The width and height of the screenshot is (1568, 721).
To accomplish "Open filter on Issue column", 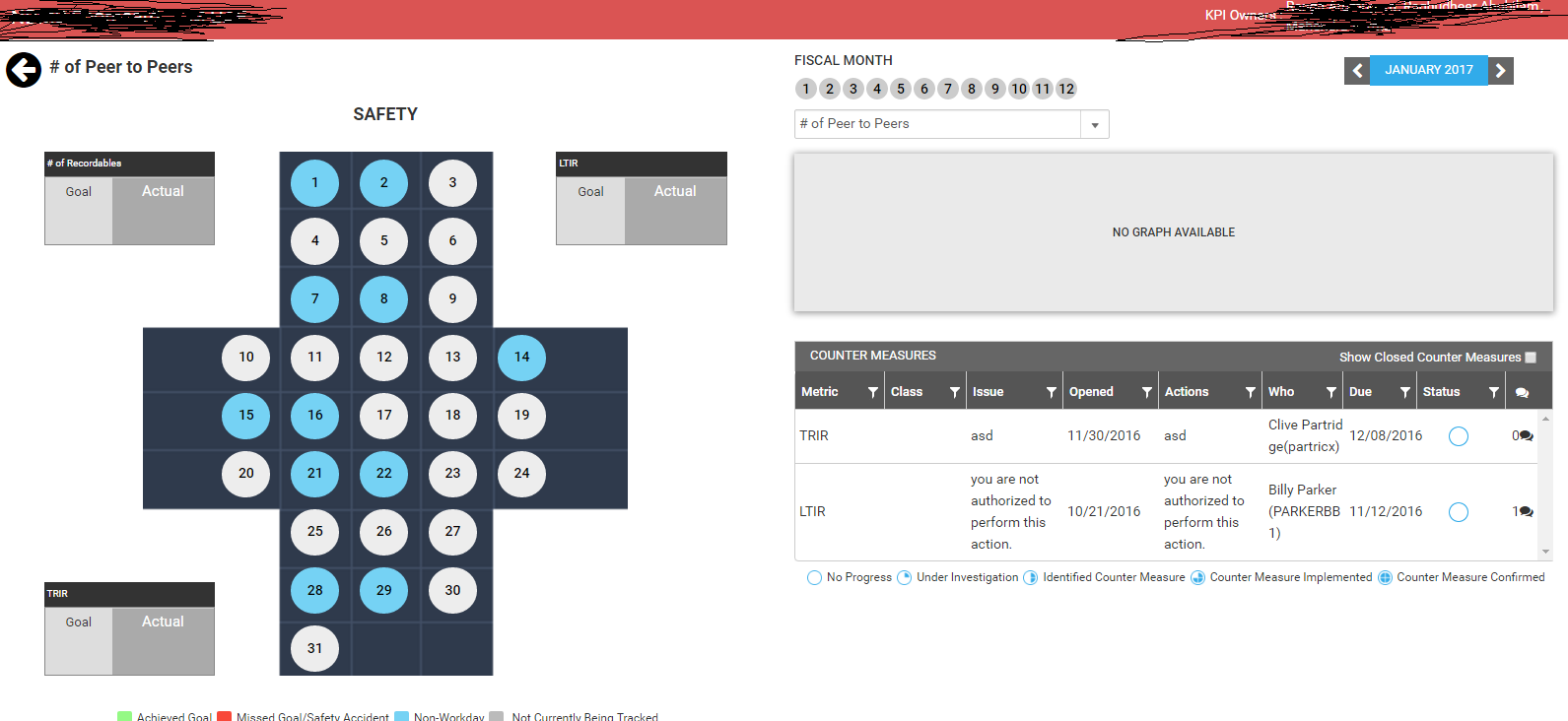I will click(1051, 392).
